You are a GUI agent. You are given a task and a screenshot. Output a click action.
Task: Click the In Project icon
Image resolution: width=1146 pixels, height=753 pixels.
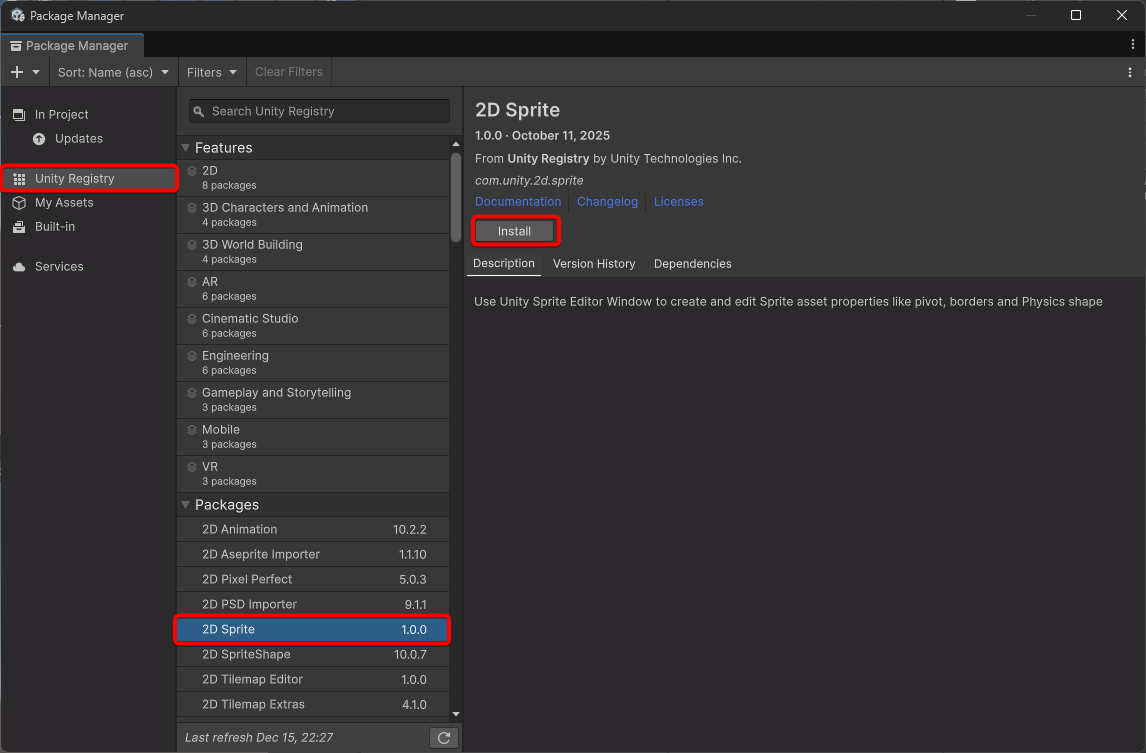tap(19, 115)
